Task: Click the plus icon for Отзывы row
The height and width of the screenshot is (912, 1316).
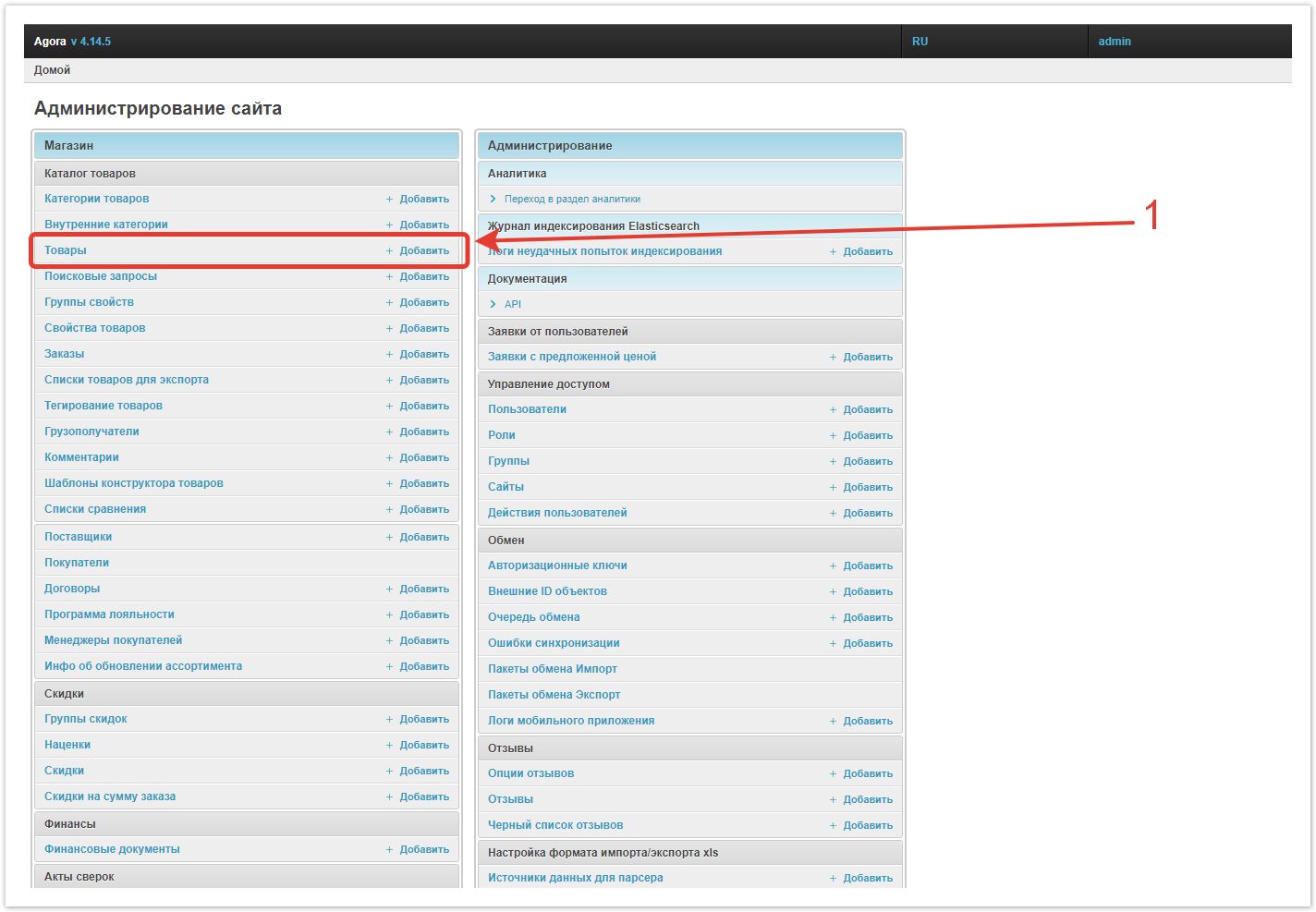Action: [x=833, y=800]
